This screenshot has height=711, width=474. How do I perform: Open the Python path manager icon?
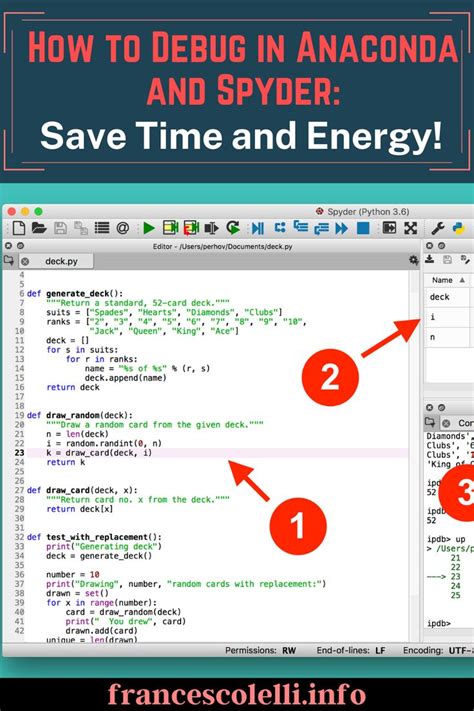tap(459, 228)
